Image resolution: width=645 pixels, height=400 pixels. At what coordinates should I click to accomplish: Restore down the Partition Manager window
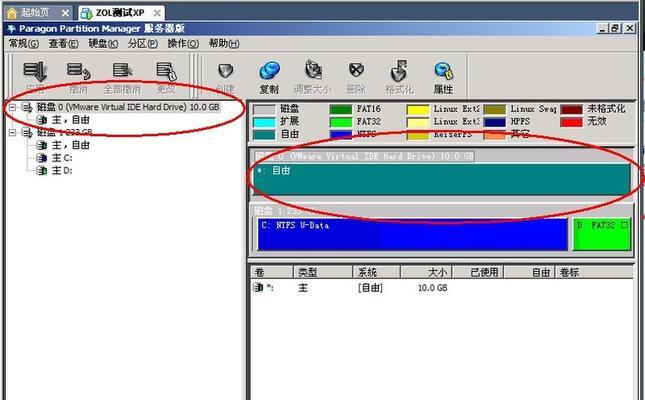tap(615, 28)
